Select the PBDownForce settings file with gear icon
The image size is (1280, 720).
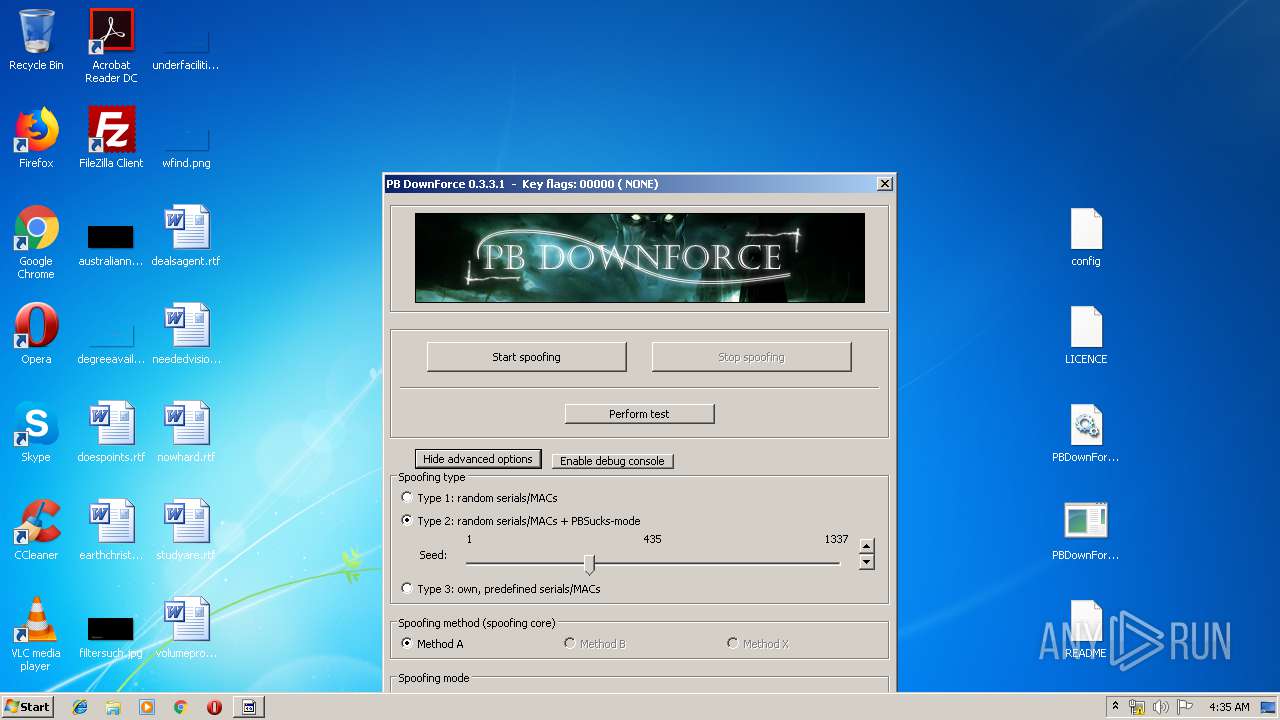[x=1086, y=432]
